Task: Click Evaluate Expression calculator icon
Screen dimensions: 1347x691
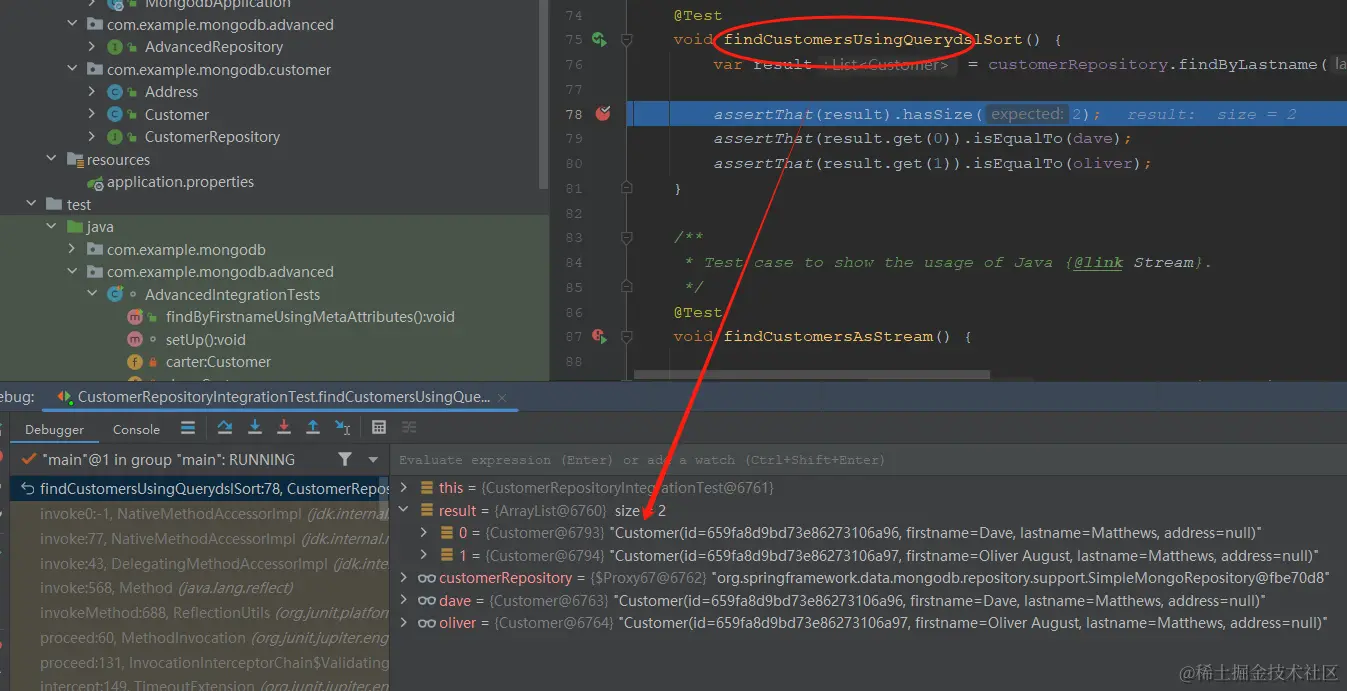Action: (379, 428)
